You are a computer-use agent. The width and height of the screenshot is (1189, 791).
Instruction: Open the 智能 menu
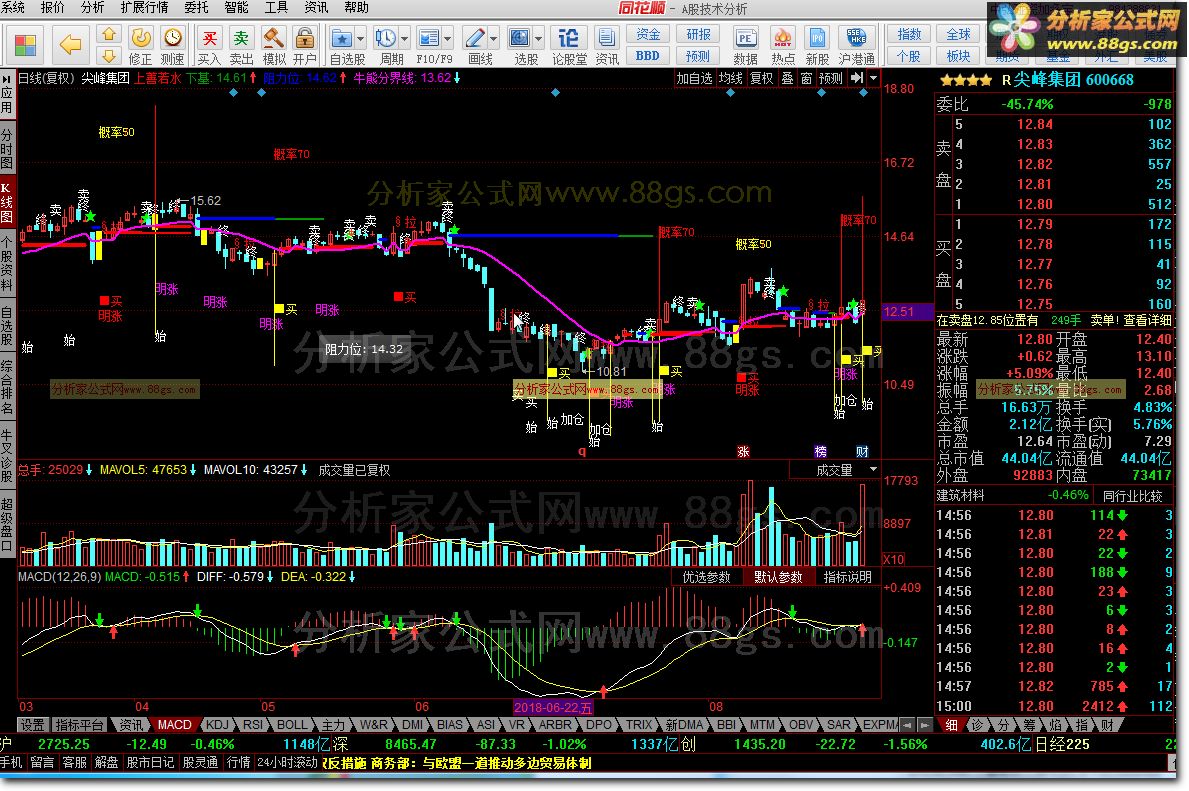coord(236,8)
